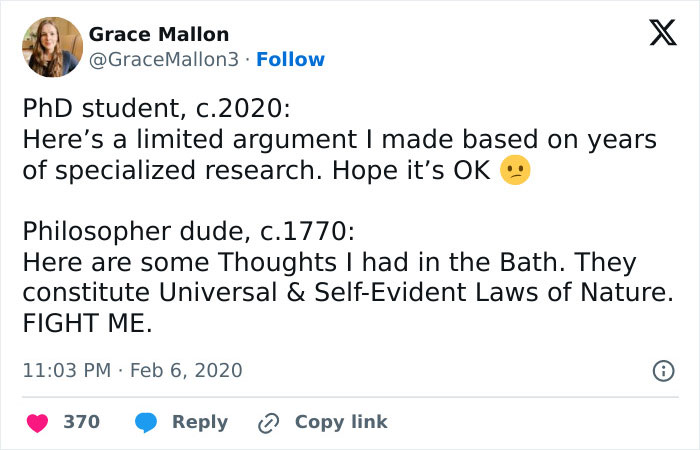Click the line "Philosopher dude, c.1770:"

point(187,231)
